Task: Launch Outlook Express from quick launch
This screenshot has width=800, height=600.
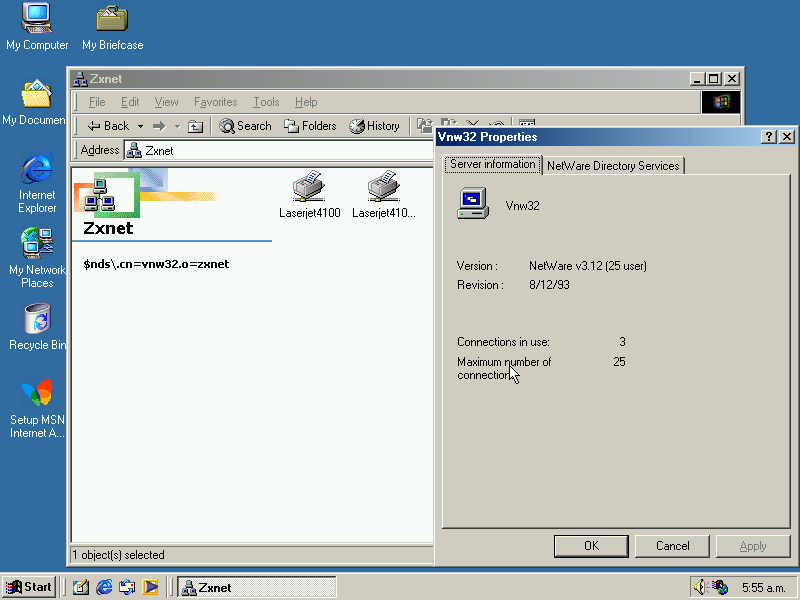Action: click(x=127, y=587)
